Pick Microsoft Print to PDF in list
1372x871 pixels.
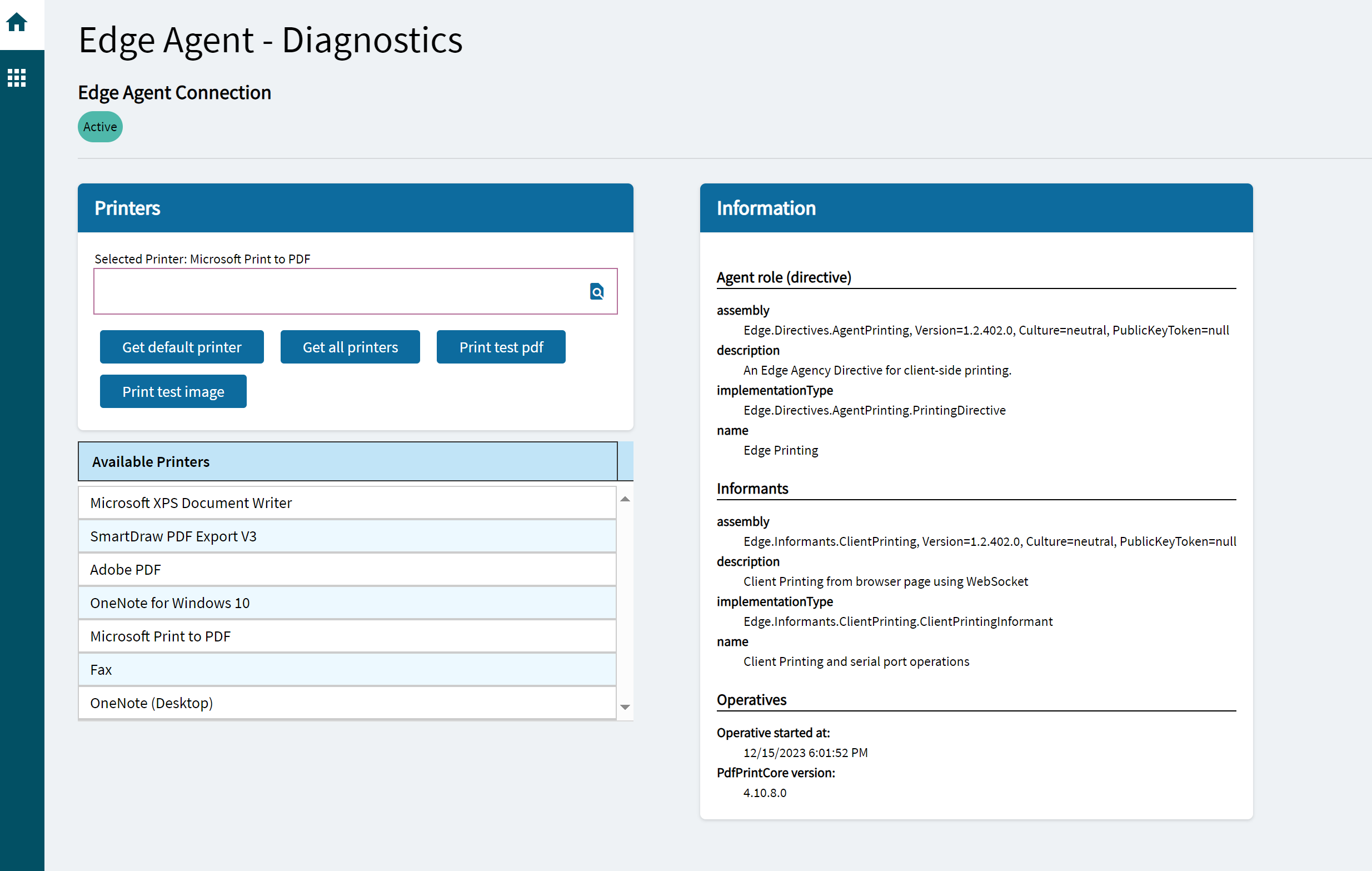coord(347,637)
